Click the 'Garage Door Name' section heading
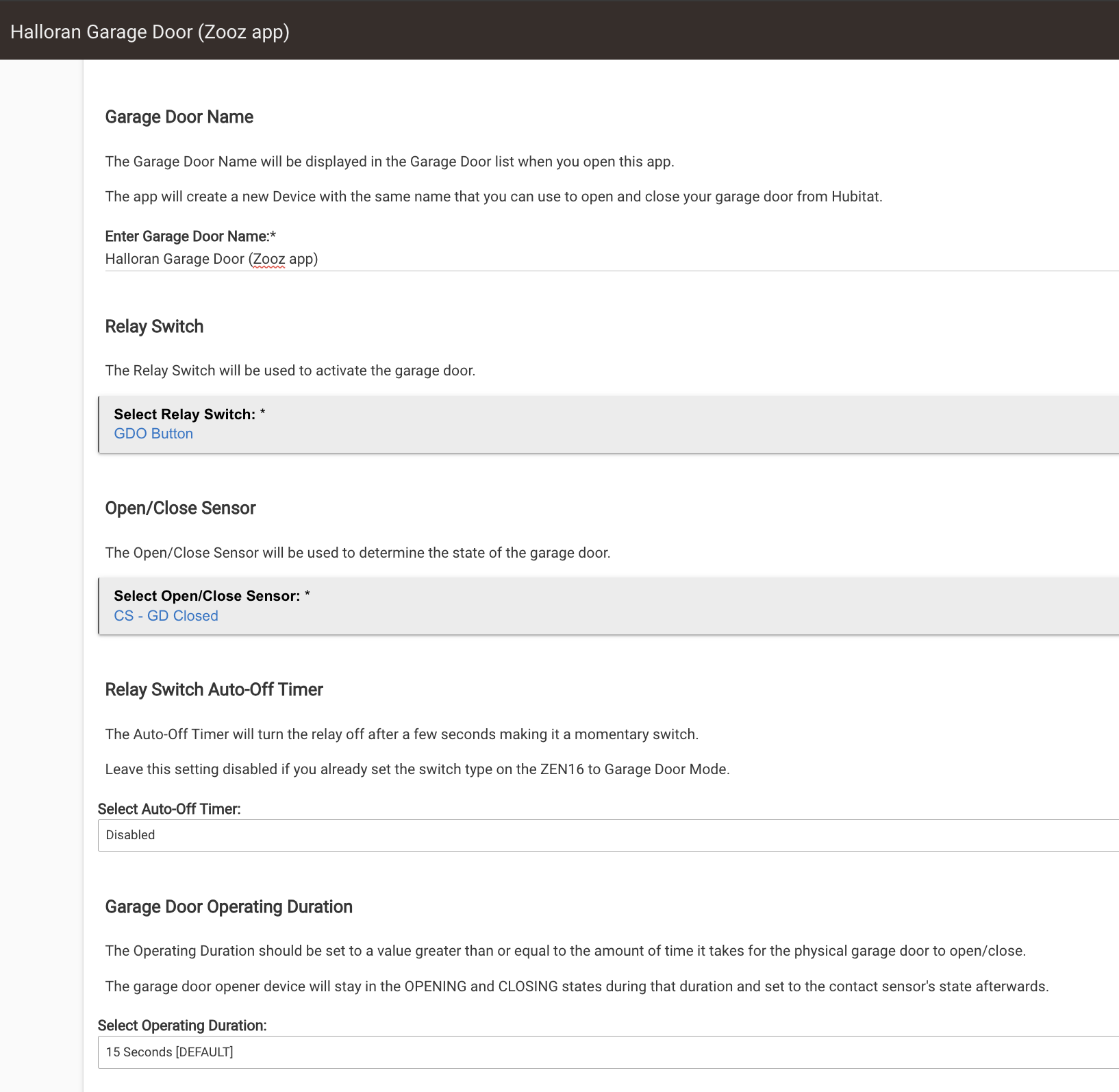 pyautogui.click(x=179, y=117)
